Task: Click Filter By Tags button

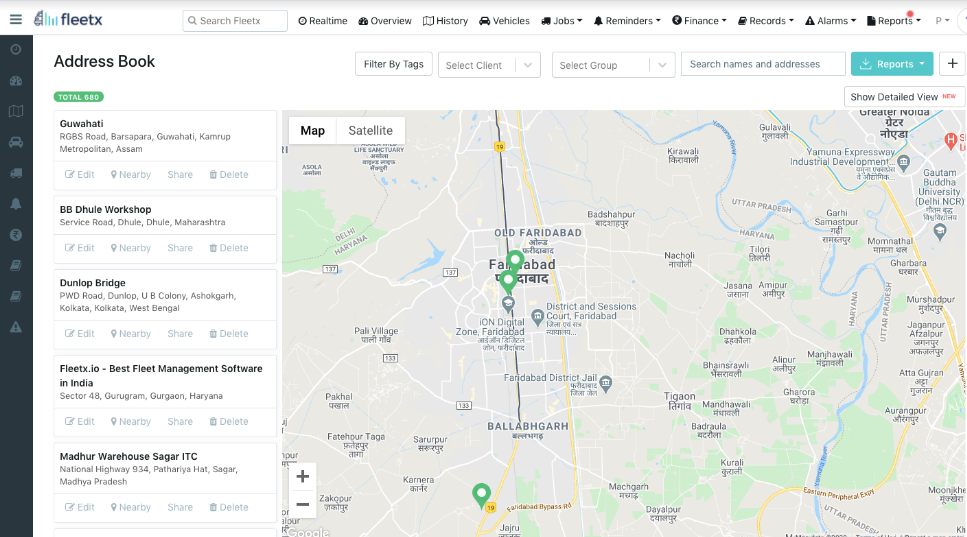Action: (x=393, y=64)
